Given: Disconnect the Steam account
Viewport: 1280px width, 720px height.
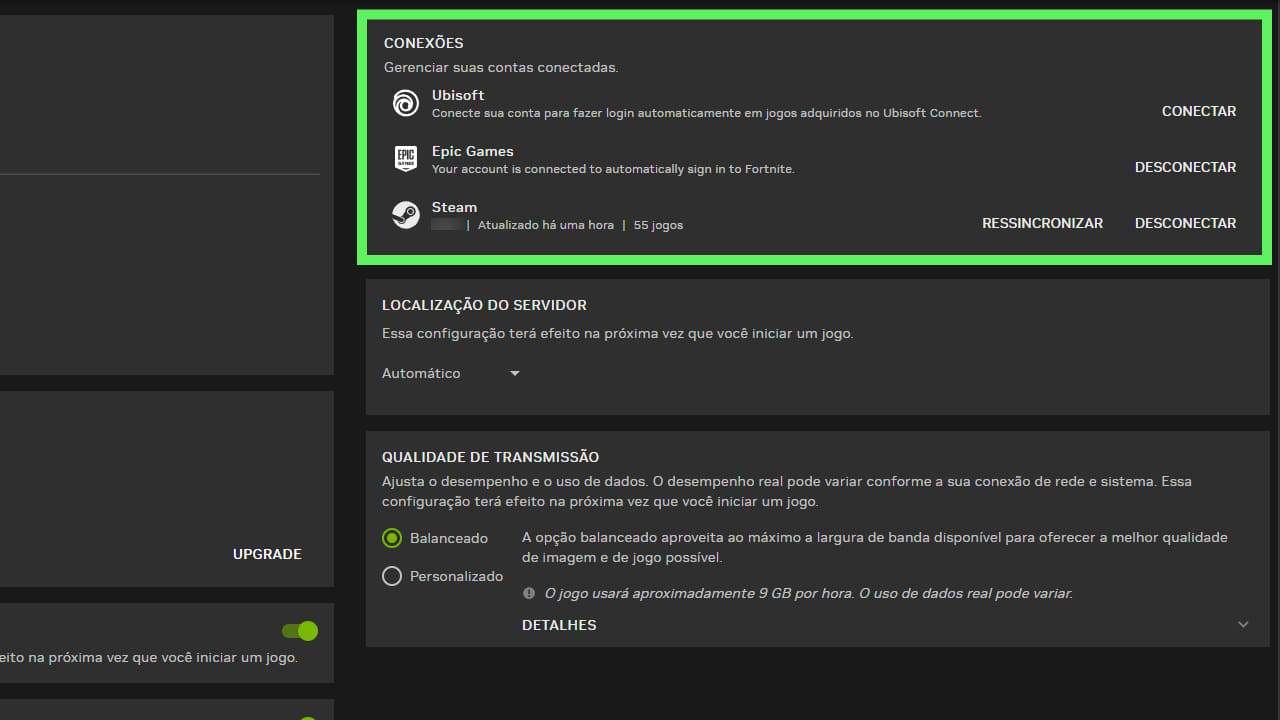Looking at the screenshot, I should [x=1185, y=223].
